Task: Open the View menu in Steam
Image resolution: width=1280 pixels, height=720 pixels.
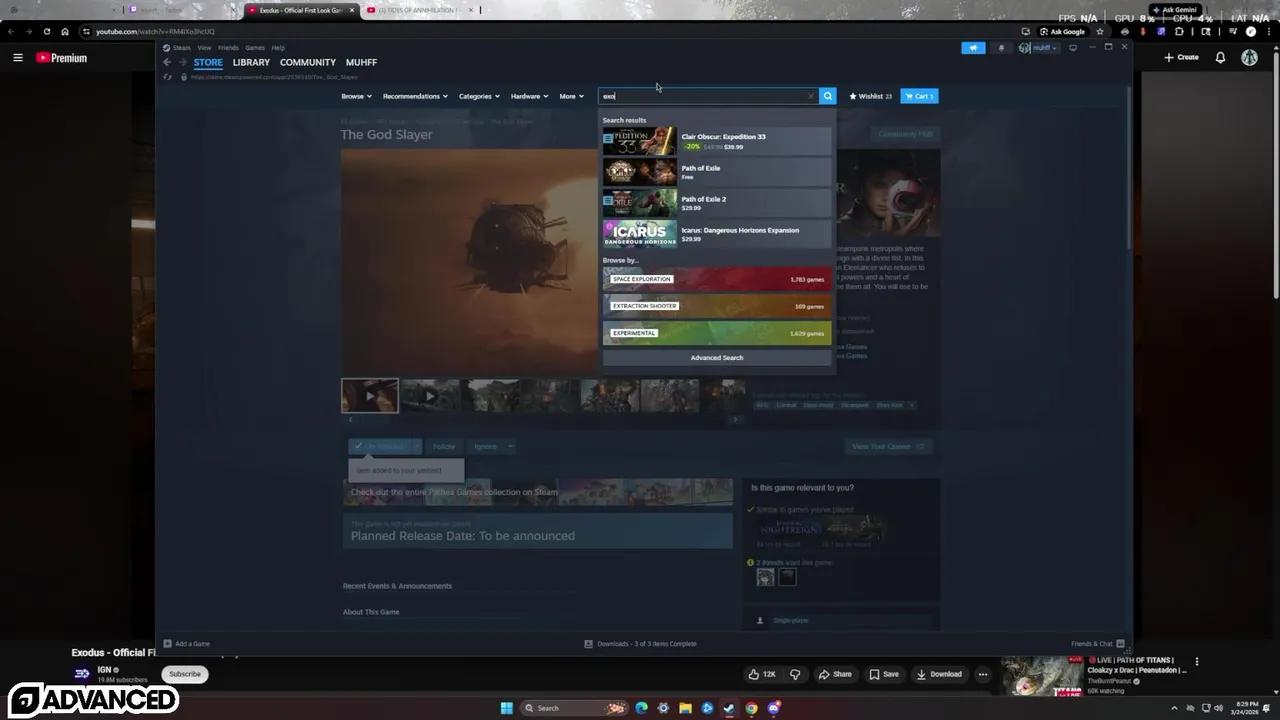Action: click(x=204, y=48)
